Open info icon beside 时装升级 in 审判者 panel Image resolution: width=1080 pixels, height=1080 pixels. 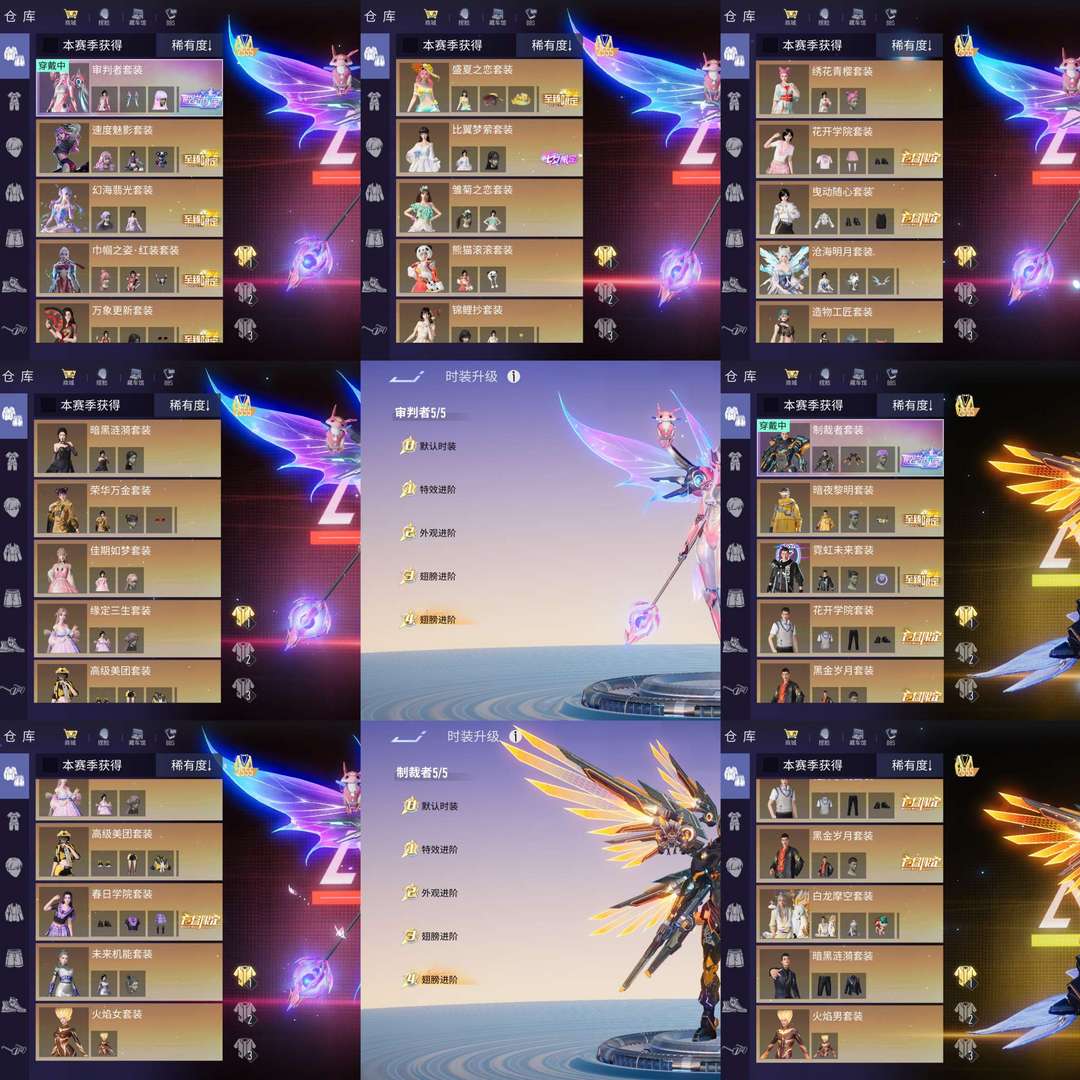pos(513,376)
